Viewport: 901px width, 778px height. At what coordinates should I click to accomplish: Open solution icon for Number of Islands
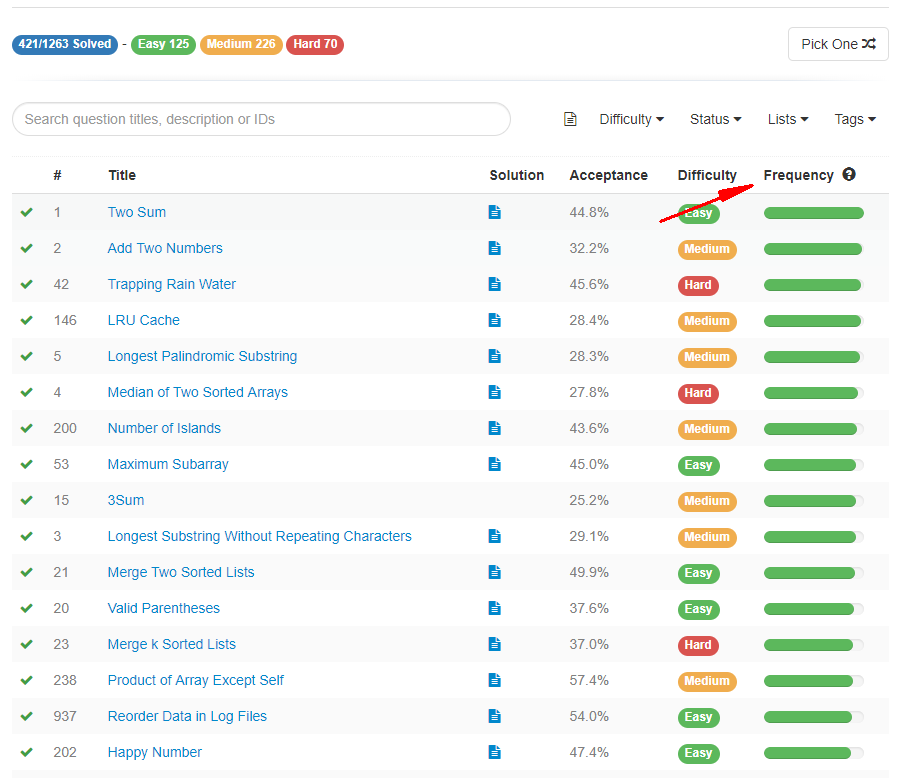point(495,428)
